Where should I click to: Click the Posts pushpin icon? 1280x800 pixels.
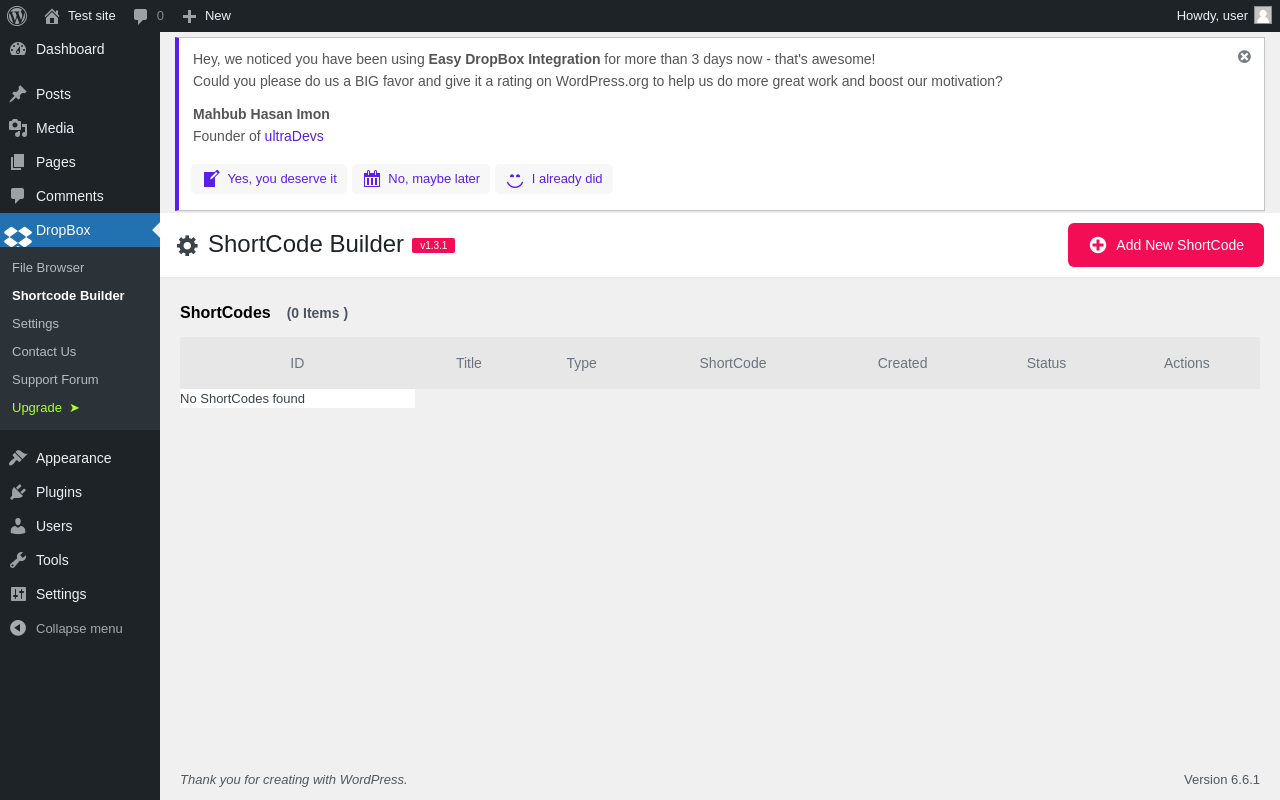point(18,94)
